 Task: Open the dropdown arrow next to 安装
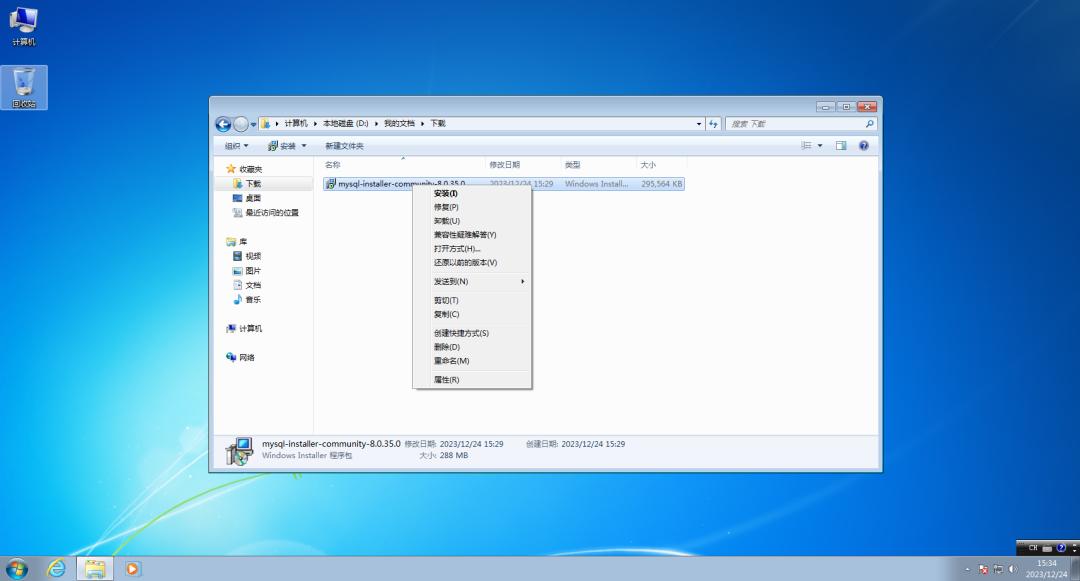point(304,146)
